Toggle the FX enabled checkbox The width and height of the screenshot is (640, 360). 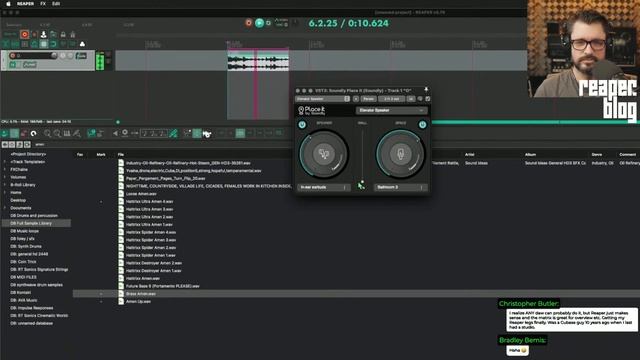click(428, 99)
